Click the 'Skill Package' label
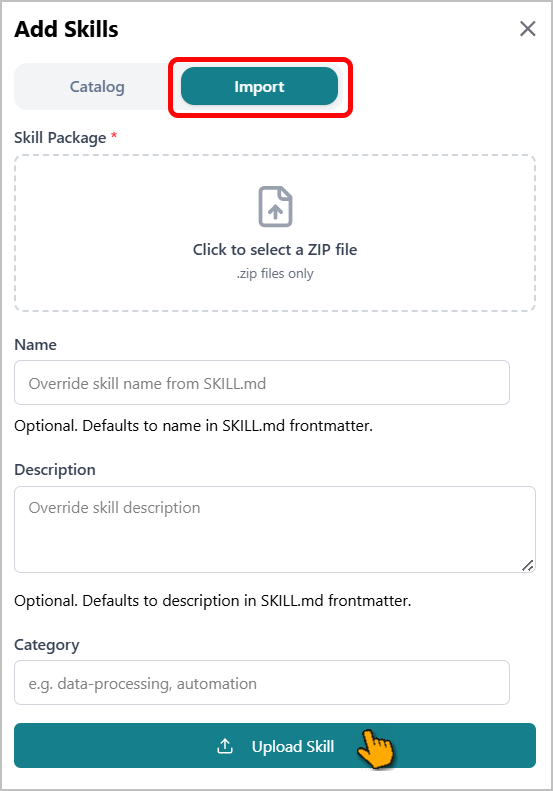This screenshot has width=553, height=791. click(x=60, y=138)
